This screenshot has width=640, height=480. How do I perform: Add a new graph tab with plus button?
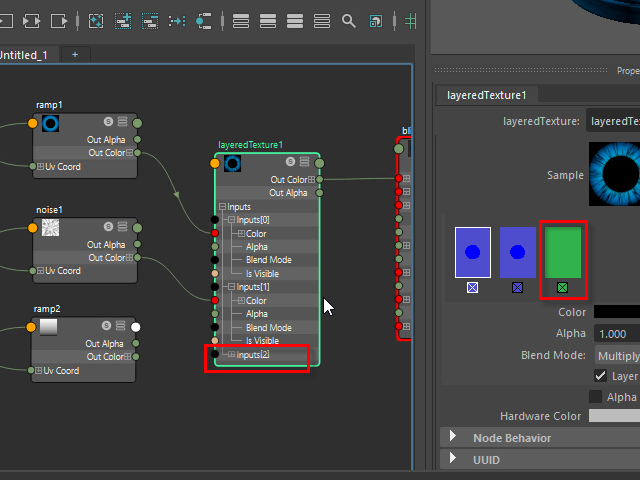pyautogui.click(x=75, y=54)
